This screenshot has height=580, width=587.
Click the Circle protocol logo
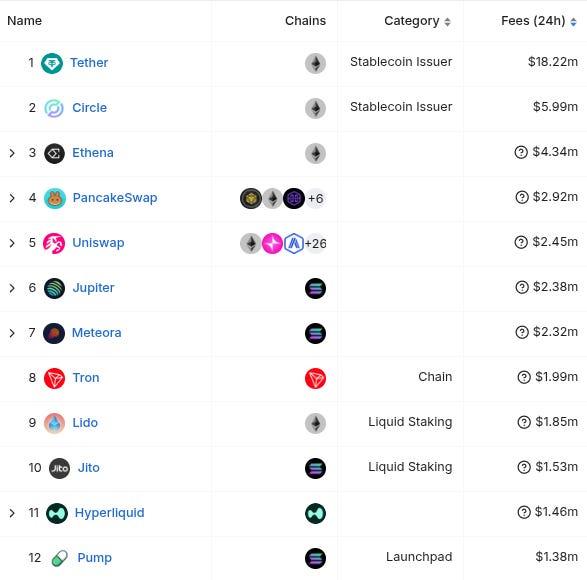pyautogui.click(x=54, y=108)
